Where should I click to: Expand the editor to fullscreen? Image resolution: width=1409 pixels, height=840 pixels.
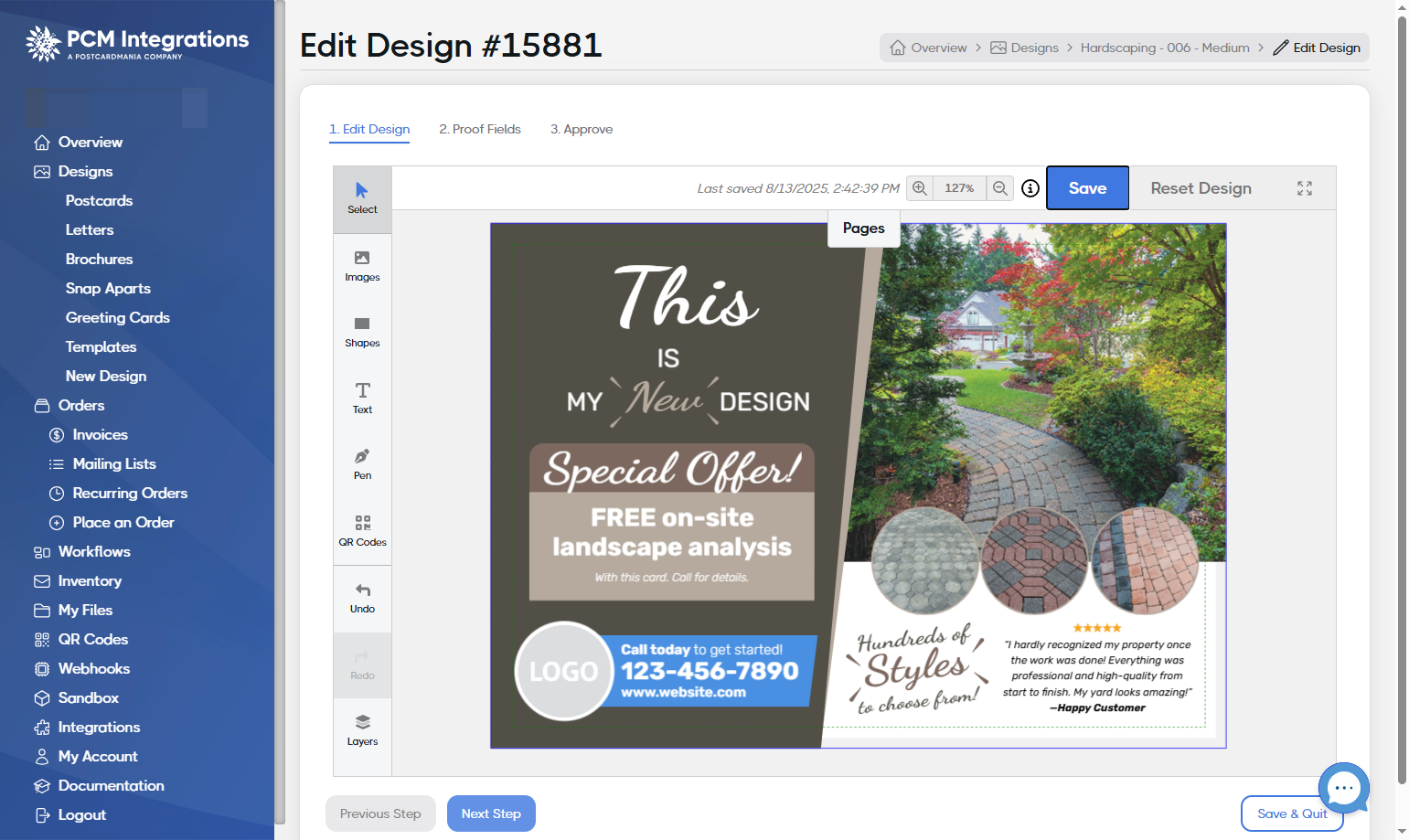pos(1305,188)
